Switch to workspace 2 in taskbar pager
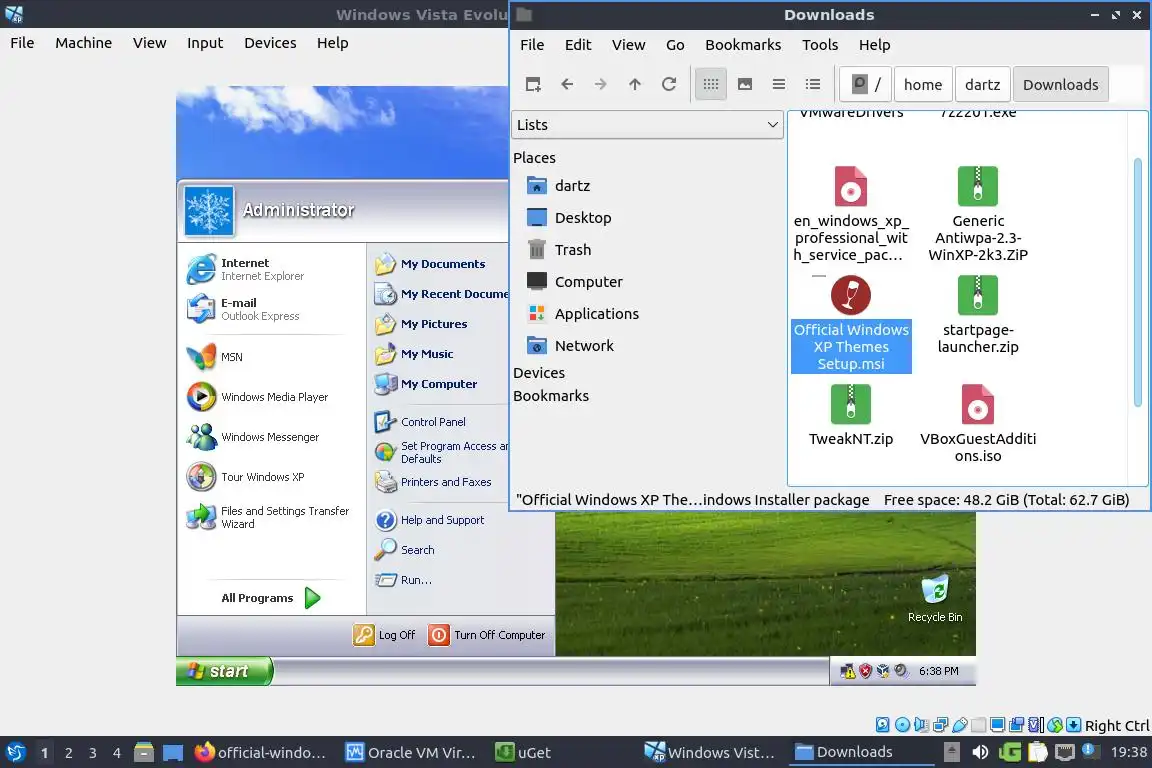The width and height of the screenshot is (1152, 768). (x=68, y=753)
